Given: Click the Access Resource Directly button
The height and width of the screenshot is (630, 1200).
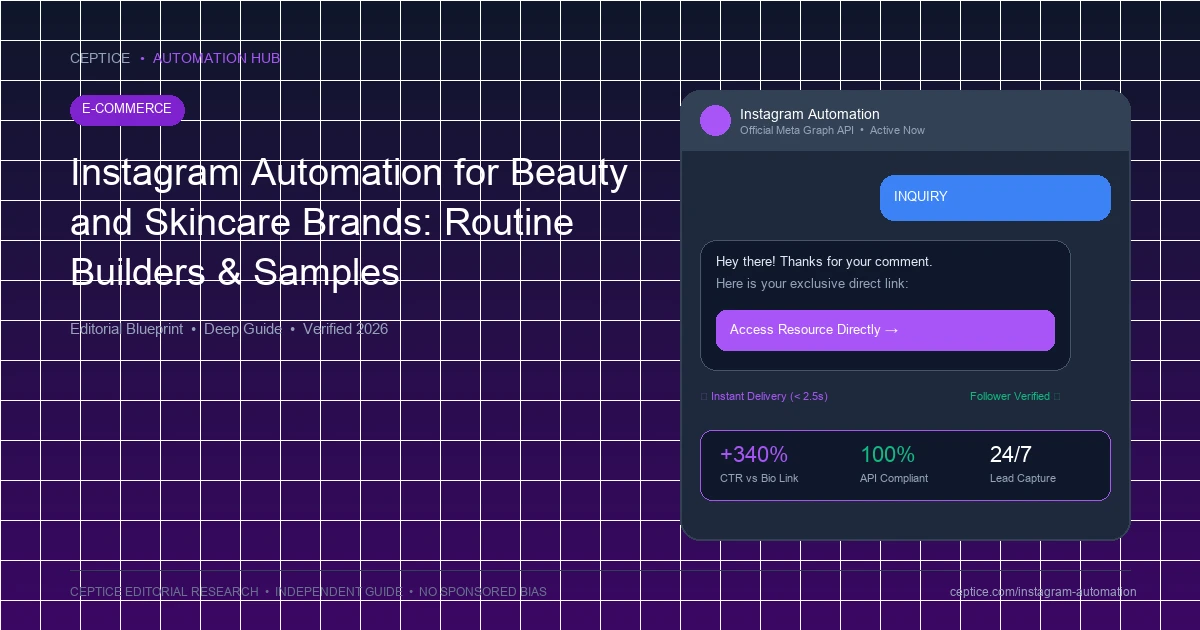Looking at the screenshot, I should [x=885, y=330].
